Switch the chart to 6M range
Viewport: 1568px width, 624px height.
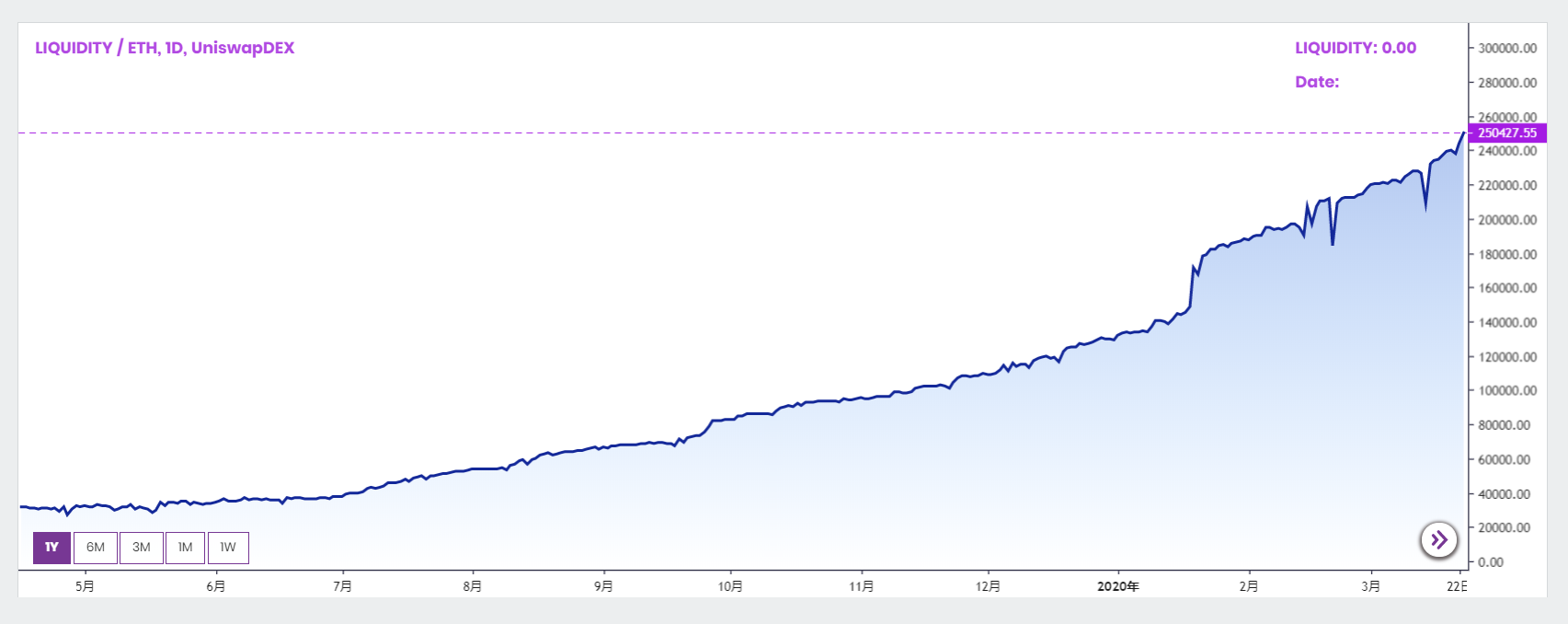coord(96,548)
